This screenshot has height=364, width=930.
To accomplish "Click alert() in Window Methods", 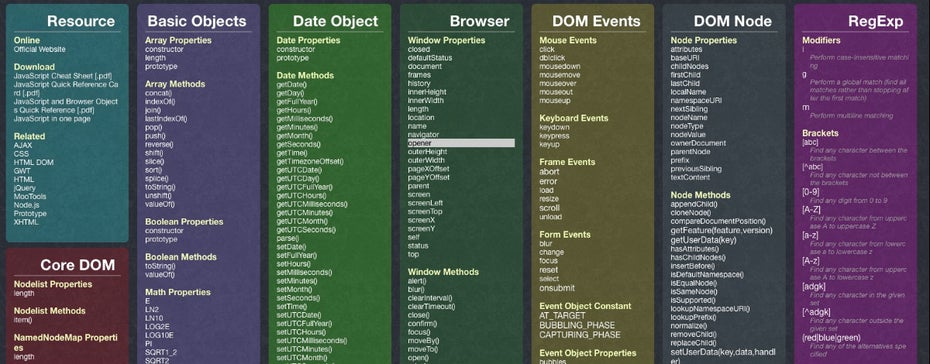I will pos(417,281).
